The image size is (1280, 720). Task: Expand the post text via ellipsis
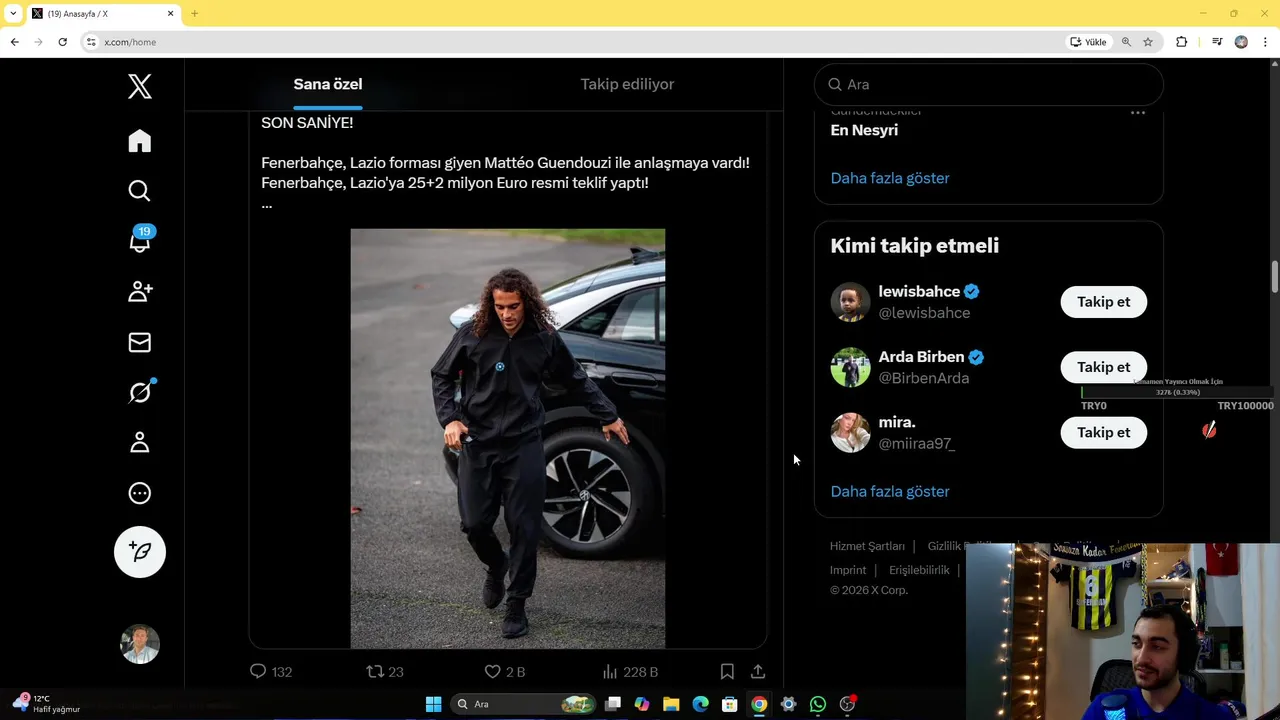(267, 204)
